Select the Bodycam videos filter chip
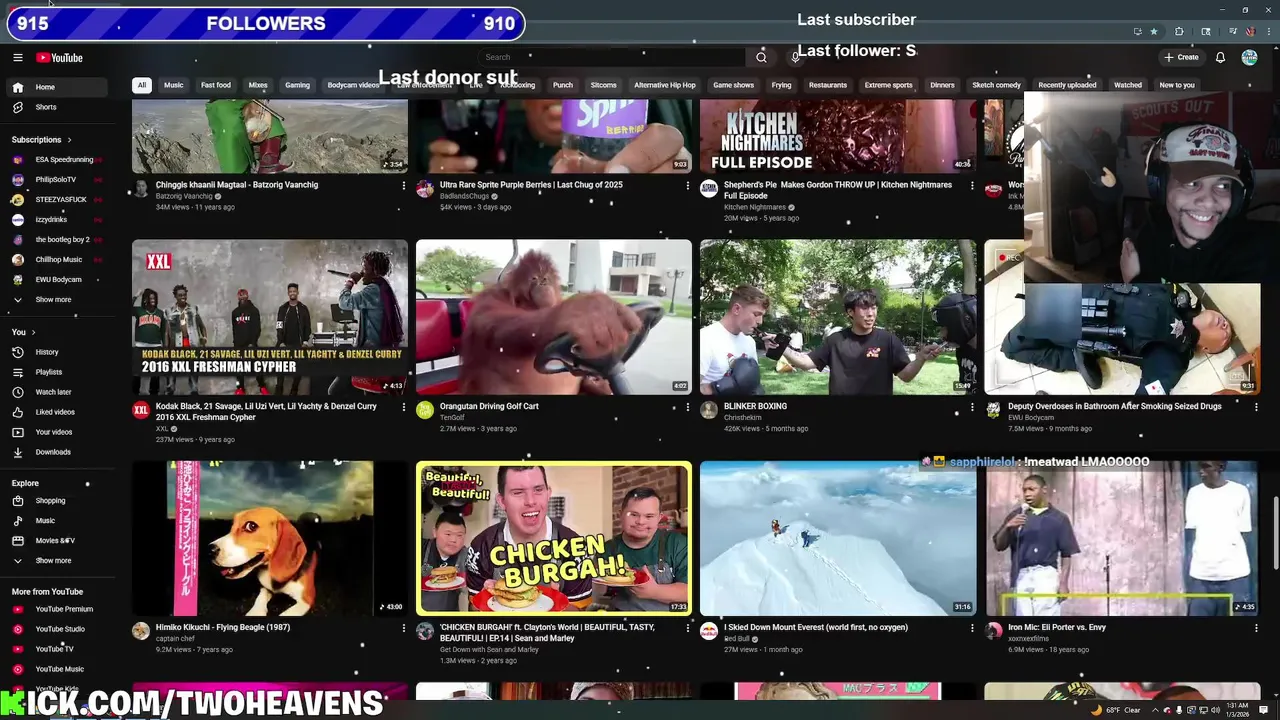Image resolution: width=1280 pixels, height=720 pixels. pos(353,85)
